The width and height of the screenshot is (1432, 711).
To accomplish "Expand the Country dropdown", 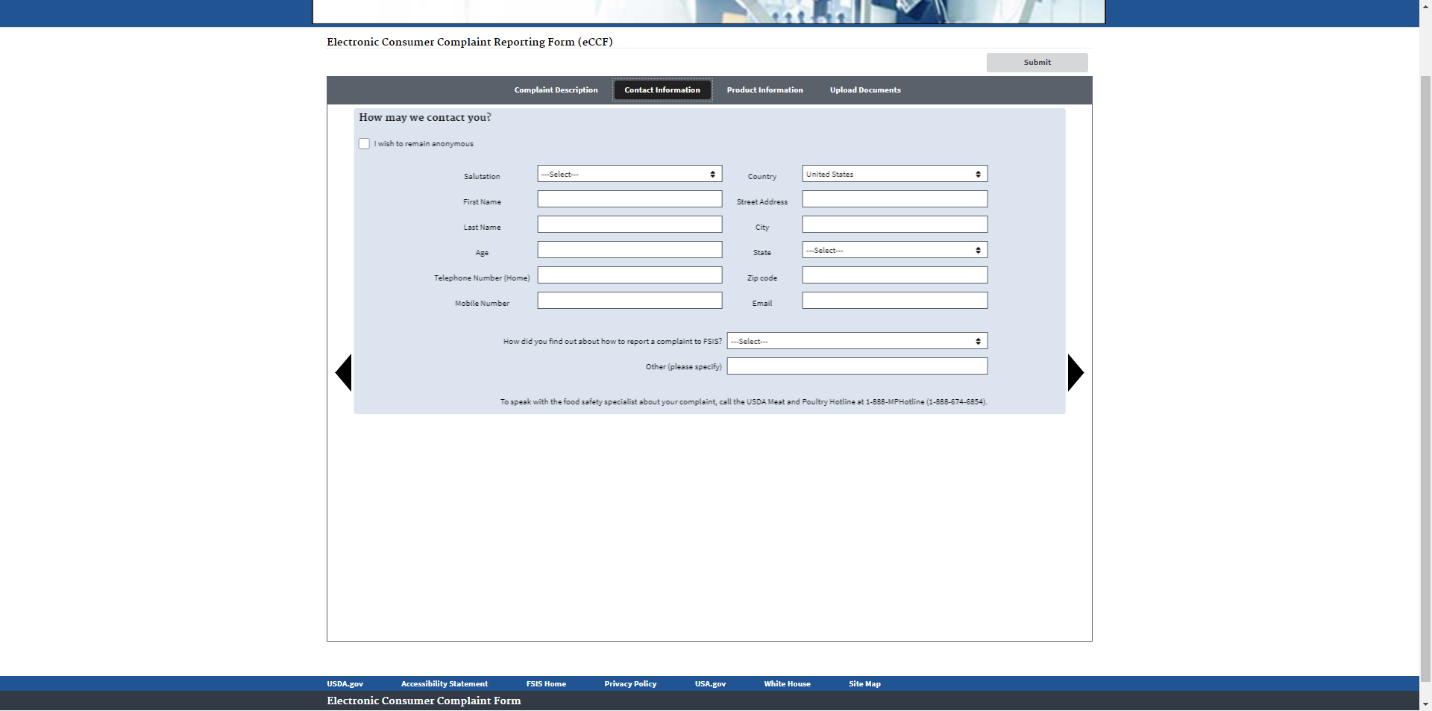I will [x=894, y=174].
